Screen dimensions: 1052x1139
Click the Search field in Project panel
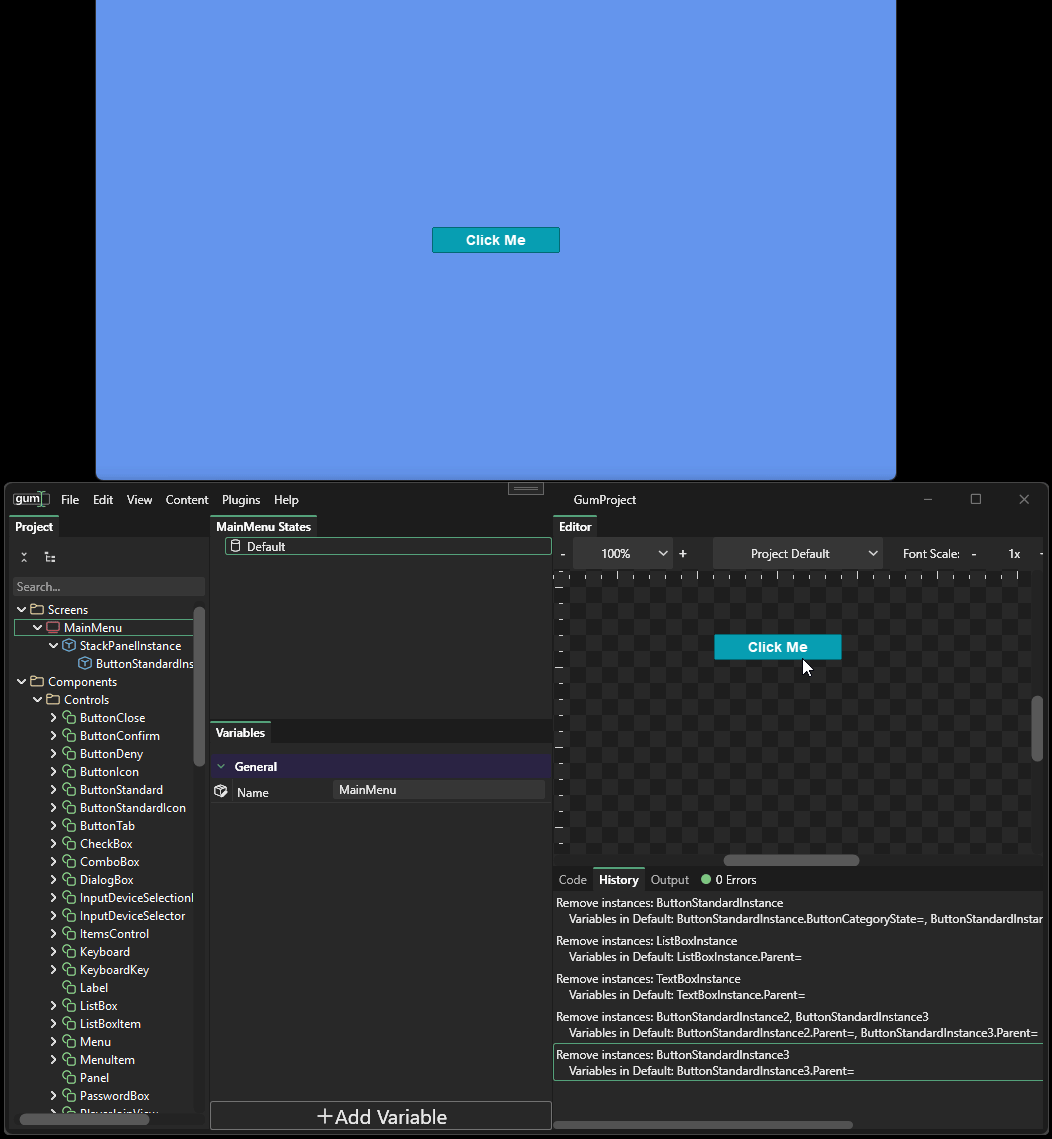(x=108, y=587)
